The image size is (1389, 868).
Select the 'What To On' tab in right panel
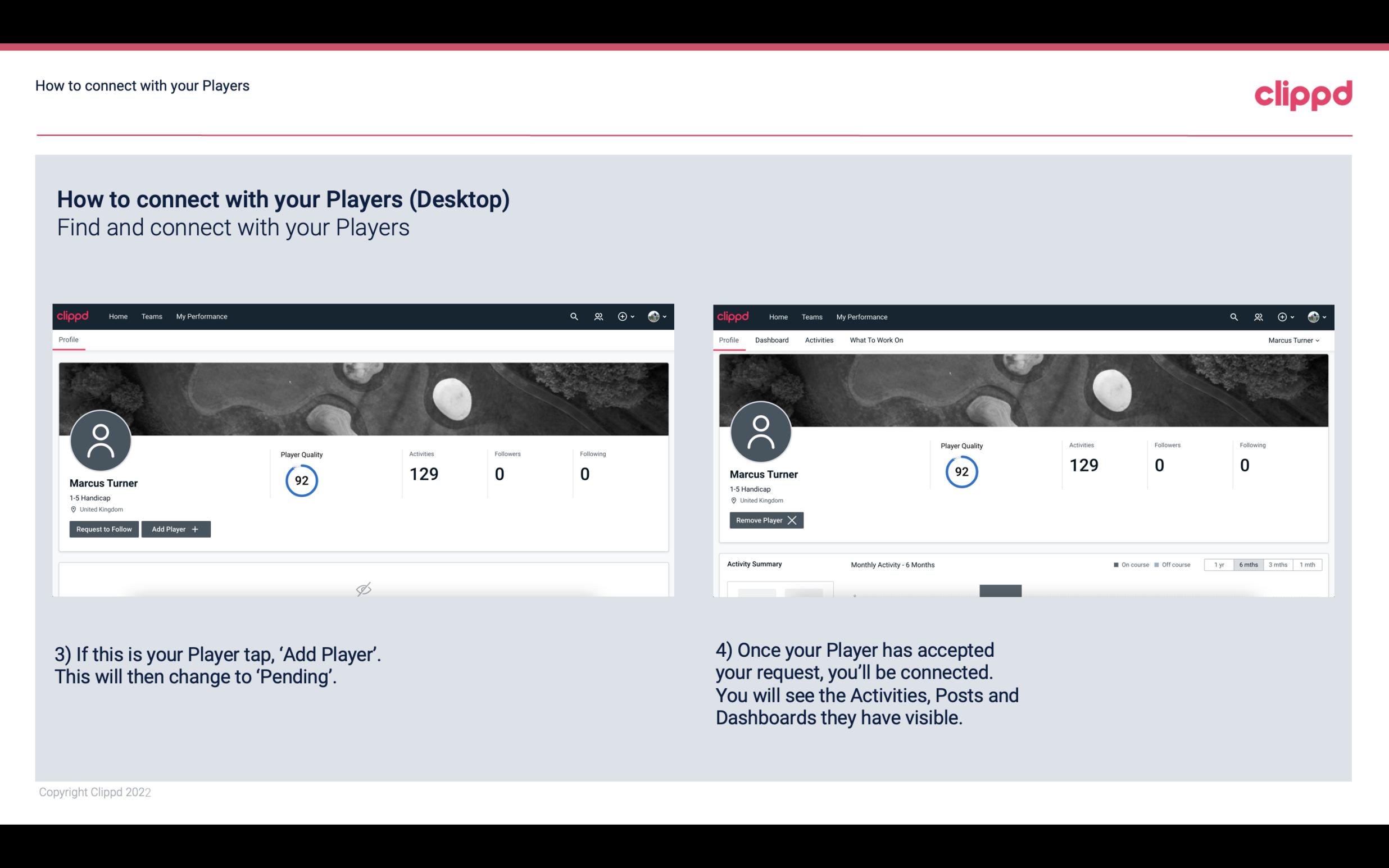pos(876,340)
